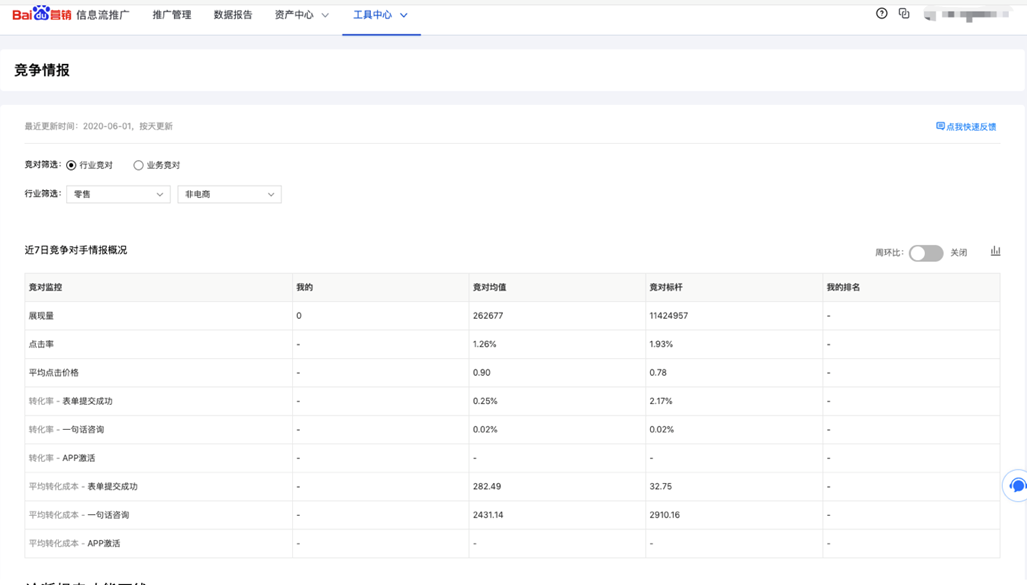
Task: Click the 点我快速反馈 link
Action: (971, 127)
